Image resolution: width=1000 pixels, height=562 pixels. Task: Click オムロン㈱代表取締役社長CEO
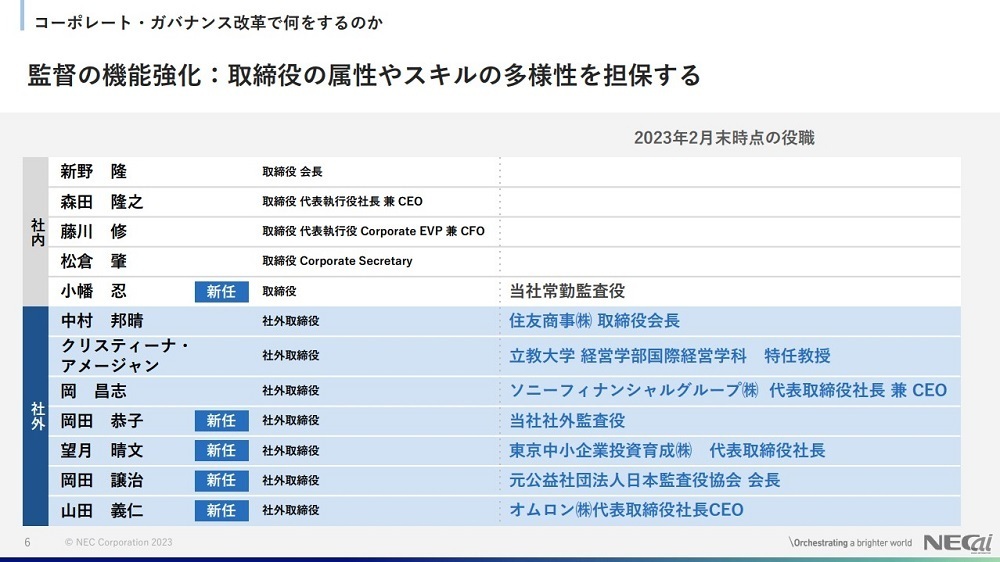[x=626, y=510]
